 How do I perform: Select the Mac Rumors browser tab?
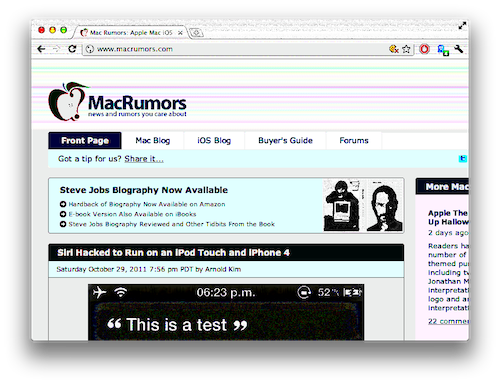point(130,33)
